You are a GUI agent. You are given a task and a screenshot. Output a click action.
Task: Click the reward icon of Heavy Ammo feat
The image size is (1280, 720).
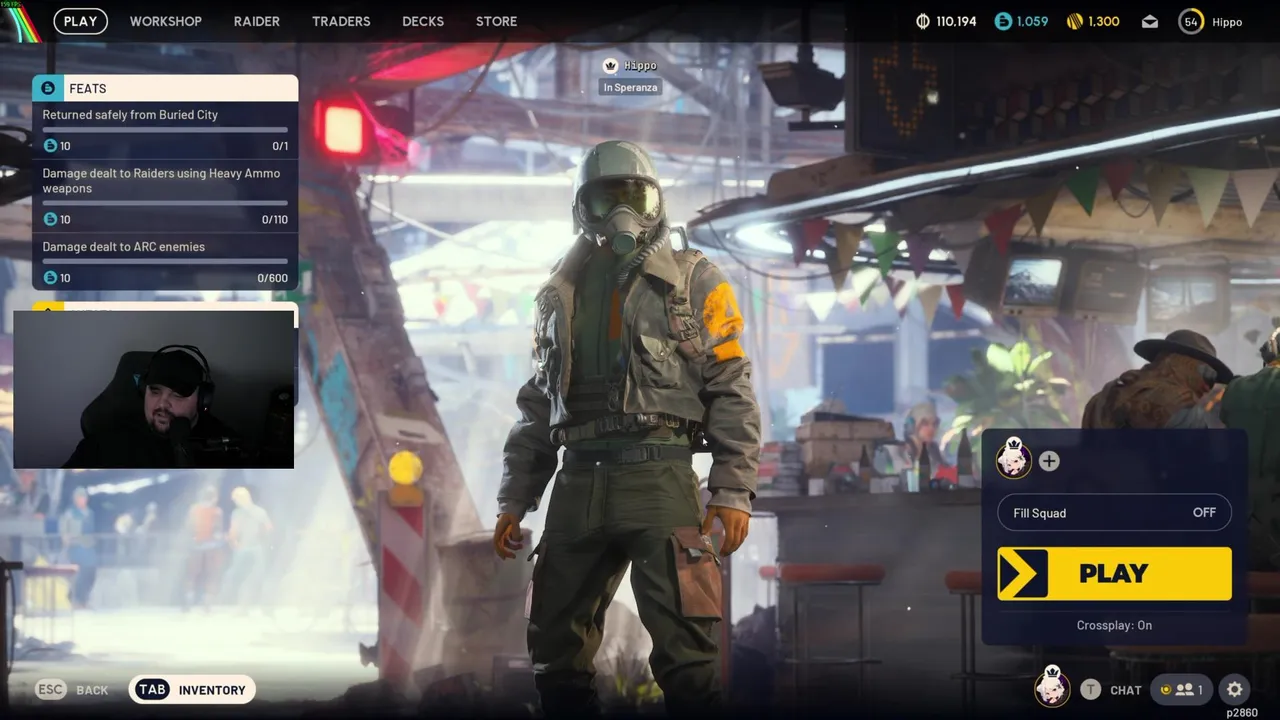(x=50, y=219)
